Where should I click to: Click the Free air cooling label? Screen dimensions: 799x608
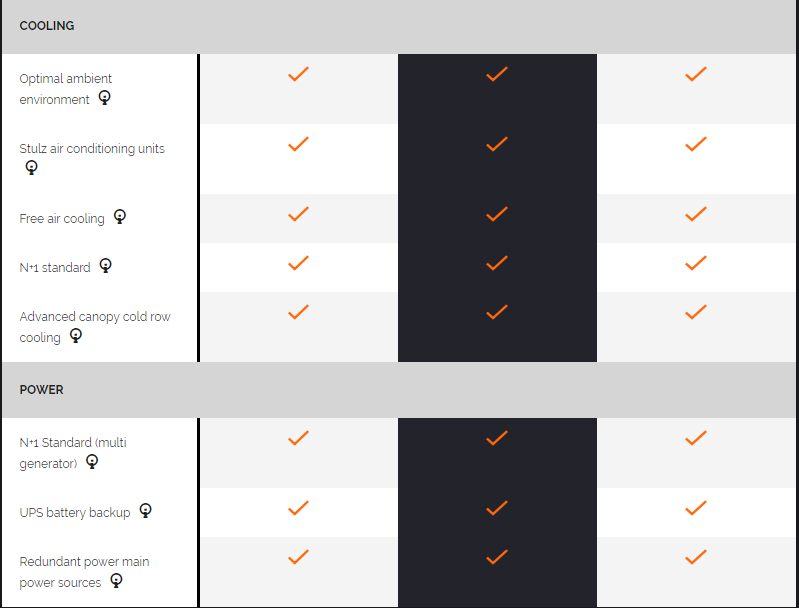pyautogui.click(x=62, y=218)
